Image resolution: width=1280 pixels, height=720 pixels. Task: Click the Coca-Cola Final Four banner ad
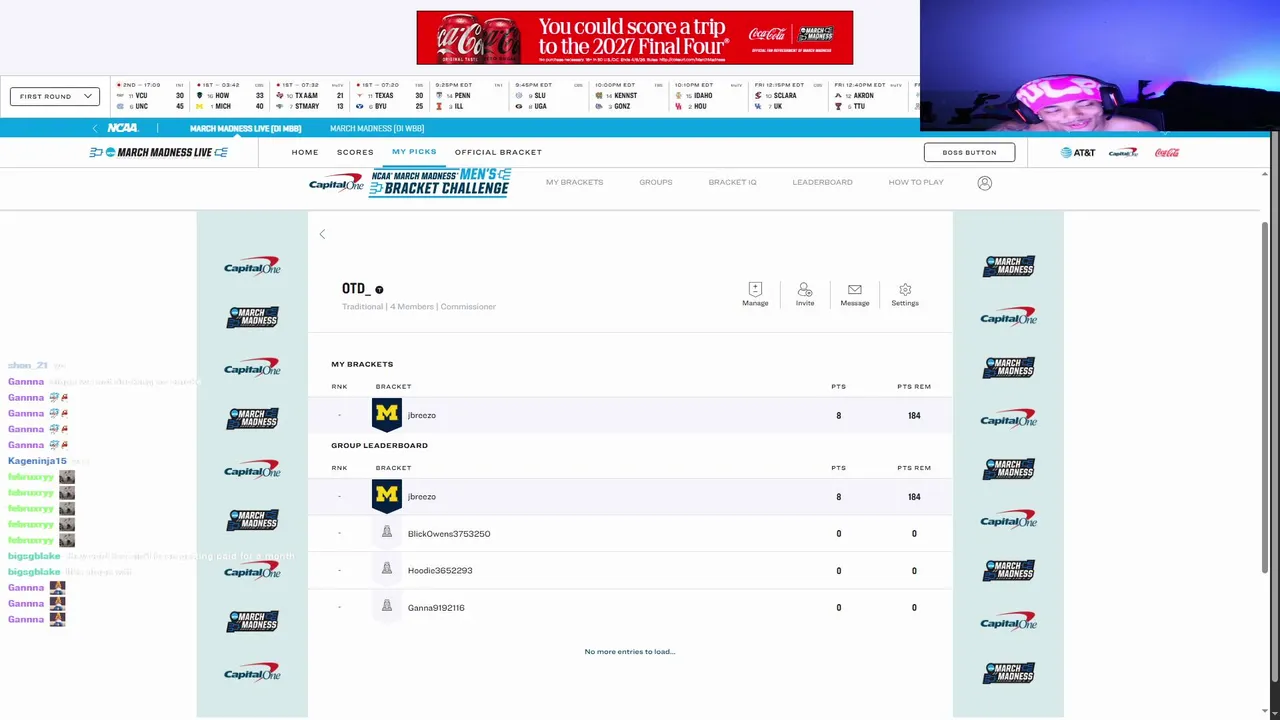click(x=635, y=38)
